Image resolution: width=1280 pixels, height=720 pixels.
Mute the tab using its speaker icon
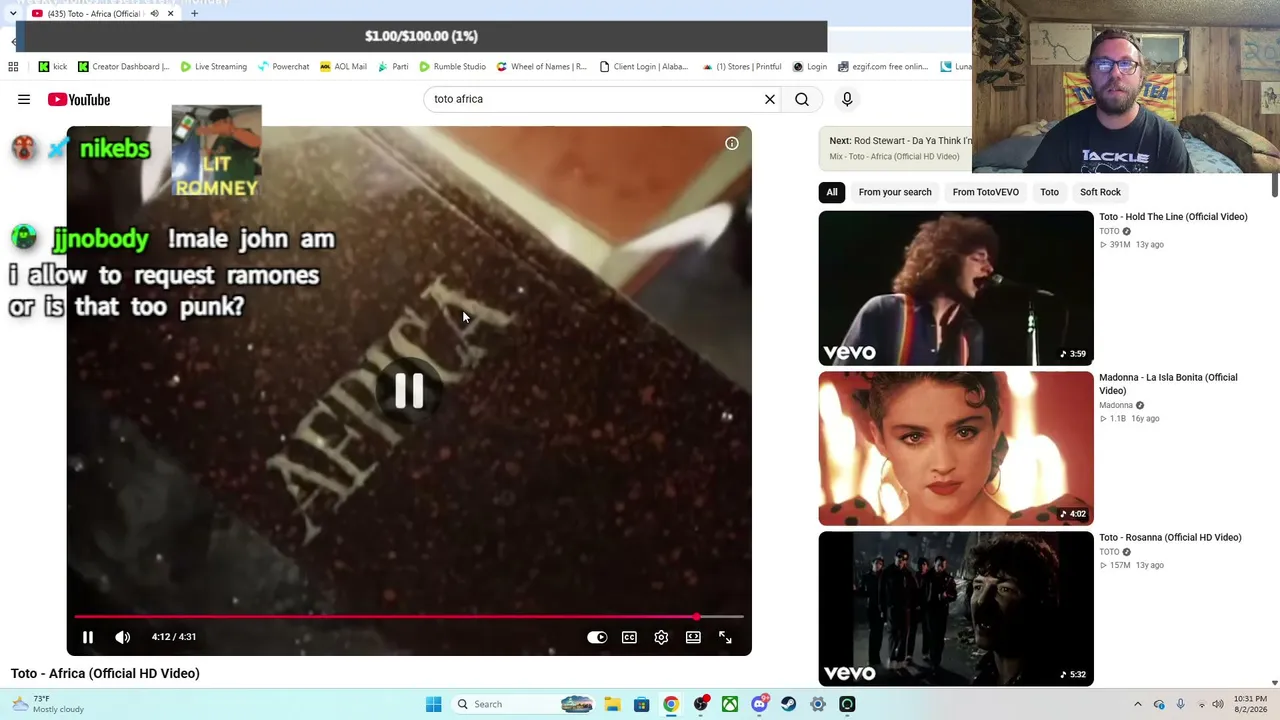154,14
